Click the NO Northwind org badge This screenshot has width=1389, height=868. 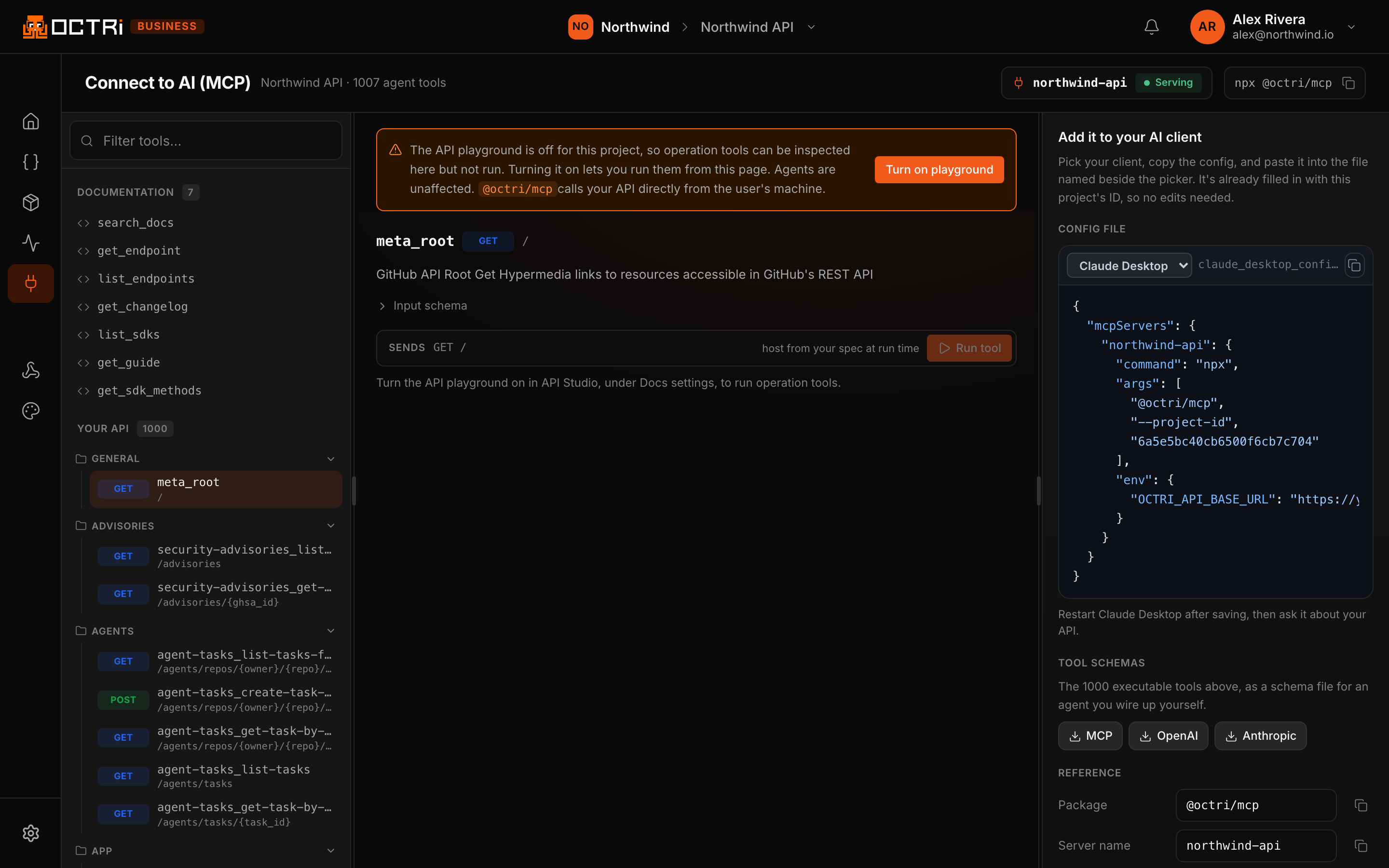tap(580, 27)
